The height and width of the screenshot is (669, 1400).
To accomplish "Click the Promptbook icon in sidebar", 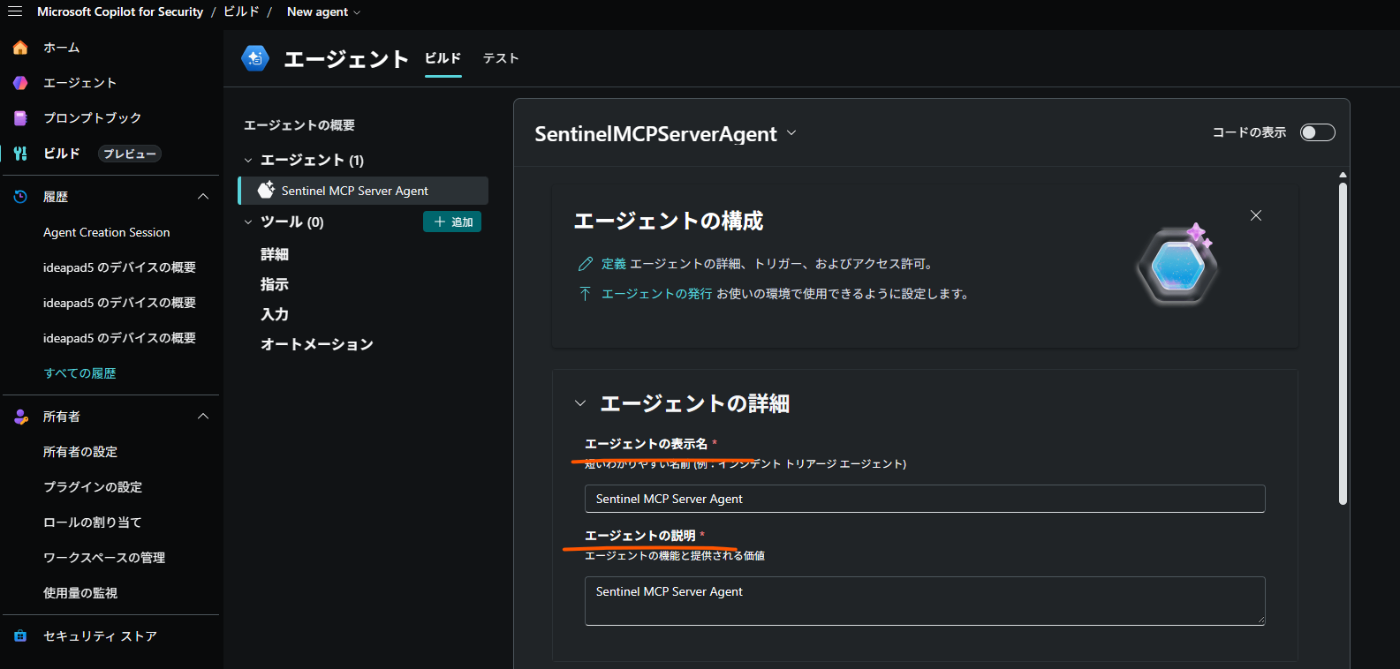I will [20, 118].
